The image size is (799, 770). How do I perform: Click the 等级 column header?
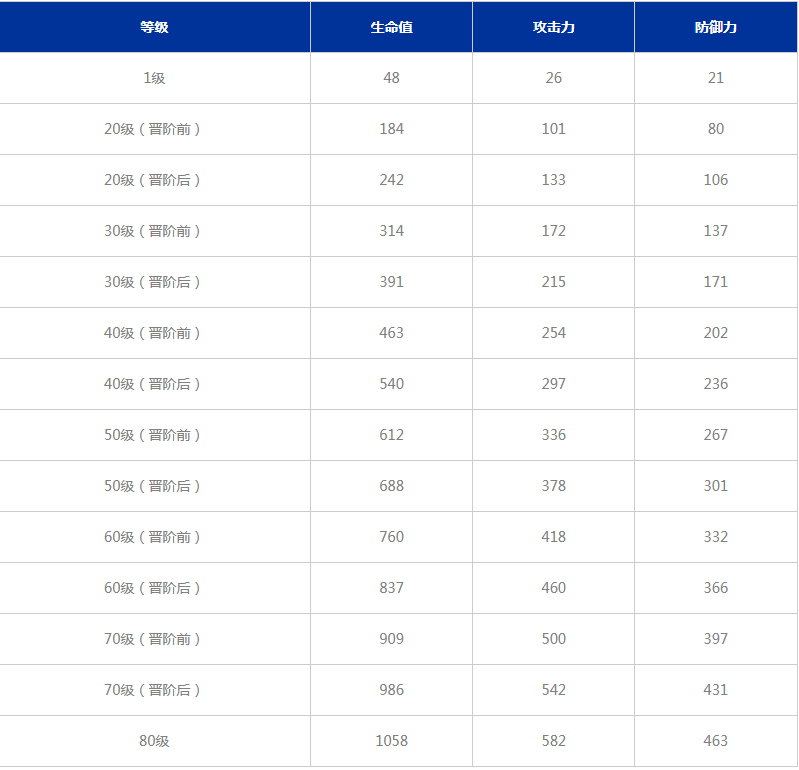pyautogui.click(x=154, y=27)
